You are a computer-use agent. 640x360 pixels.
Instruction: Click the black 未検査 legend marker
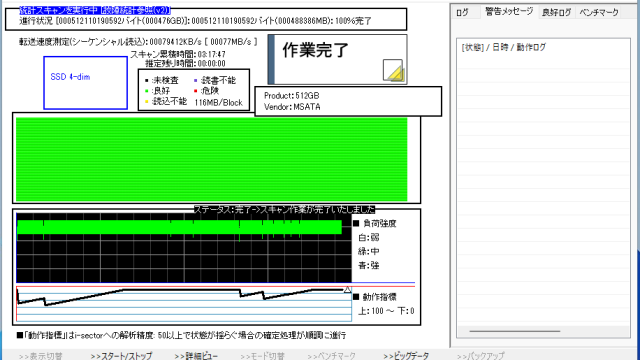point(147,80)
